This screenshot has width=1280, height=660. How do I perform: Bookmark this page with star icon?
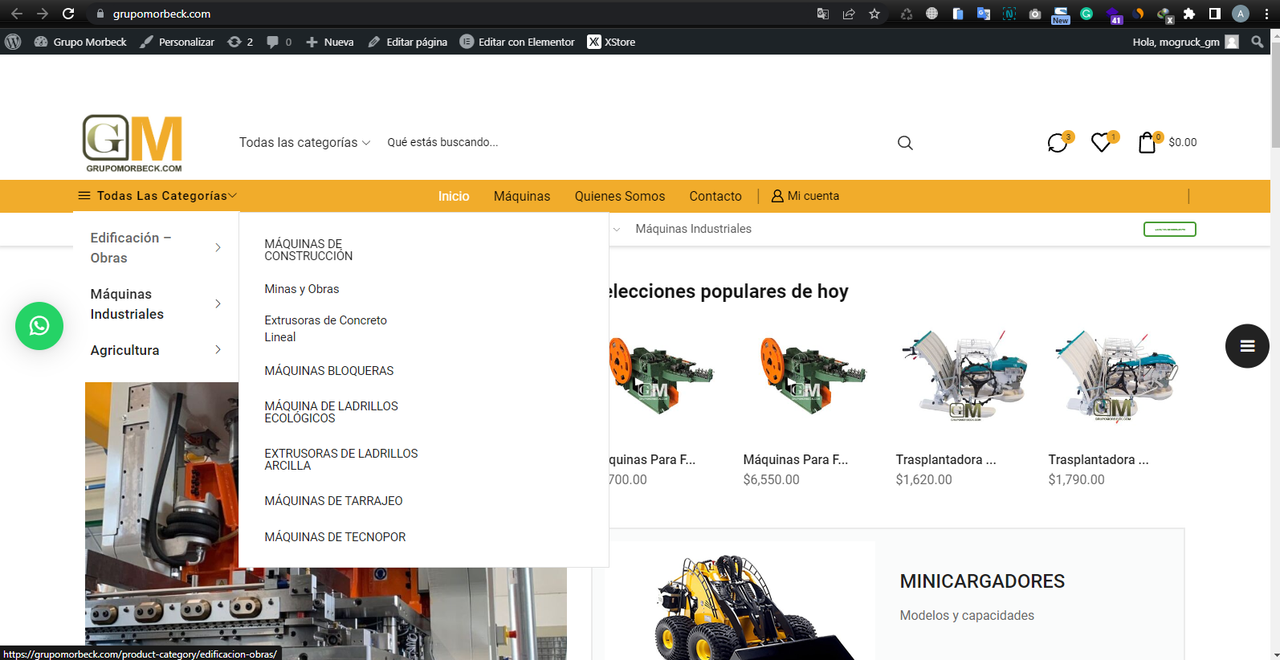[875, 14]
